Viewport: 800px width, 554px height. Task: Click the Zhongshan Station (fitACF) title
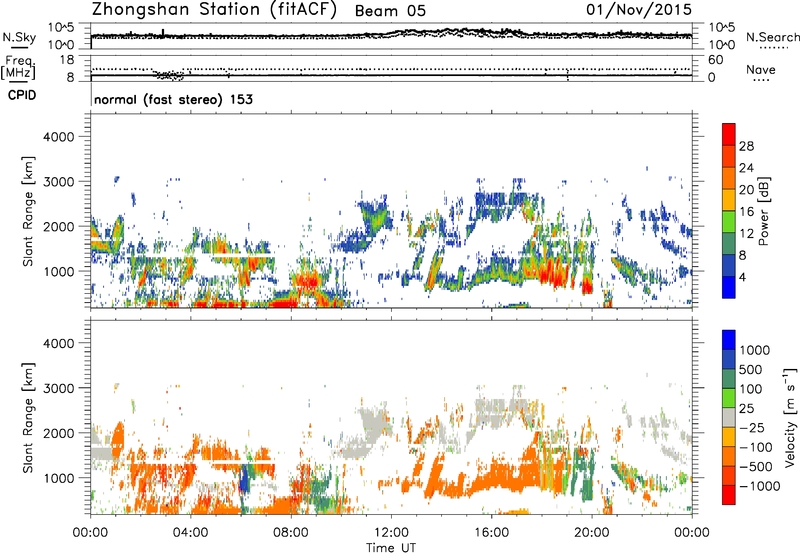[x=214, y=9]
